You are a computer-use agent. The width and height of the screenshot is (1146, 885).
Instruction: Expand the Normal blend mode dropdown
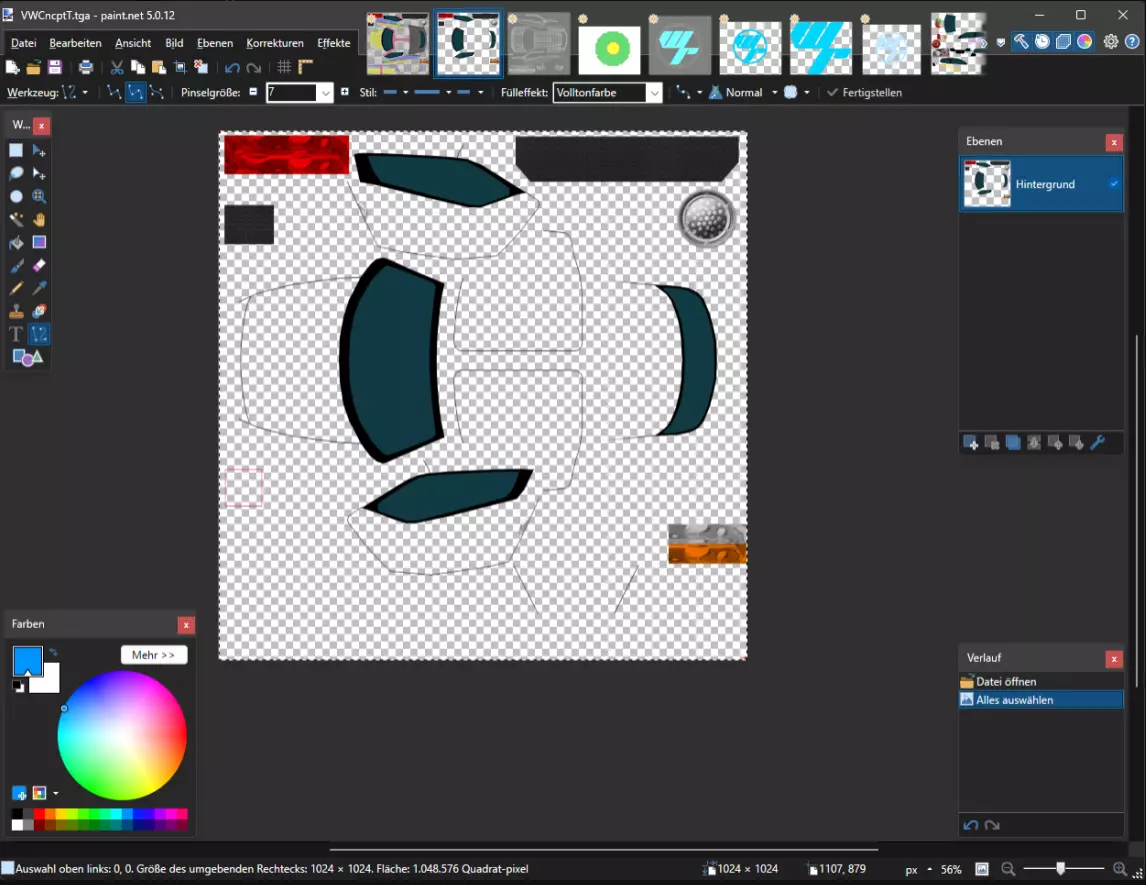point(773,93)
